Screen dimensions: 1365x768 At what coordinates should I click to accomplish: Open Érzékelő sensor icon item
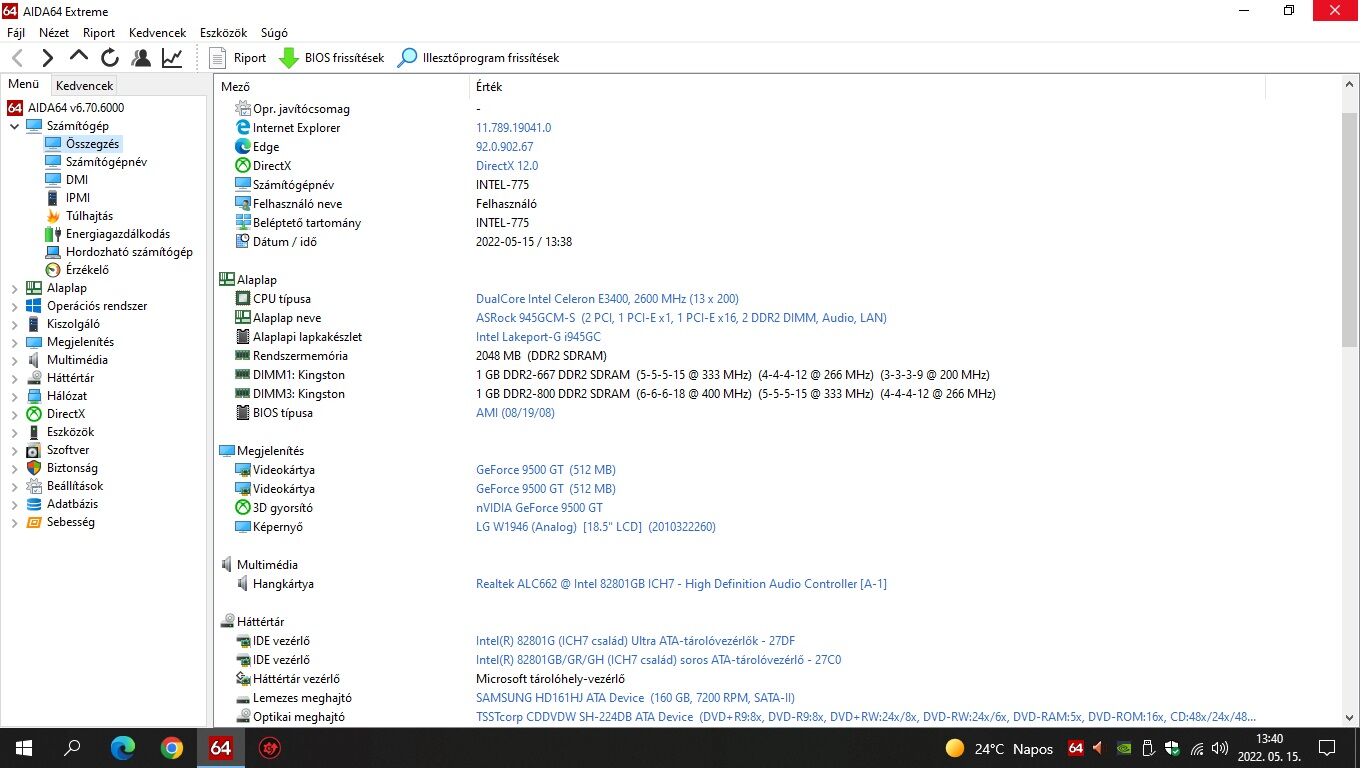point(53,270)
